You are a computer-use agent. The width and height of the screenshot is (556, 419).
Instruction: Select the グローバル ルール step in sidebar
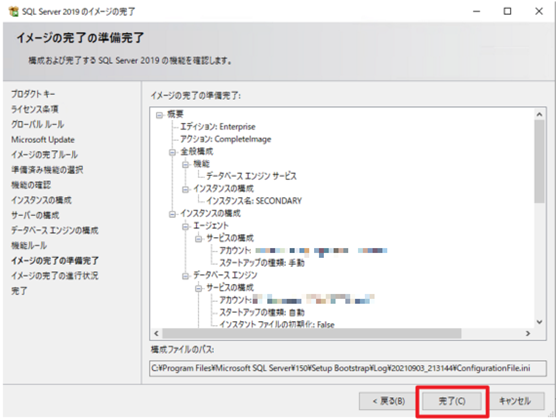click(x=38, y=124)
